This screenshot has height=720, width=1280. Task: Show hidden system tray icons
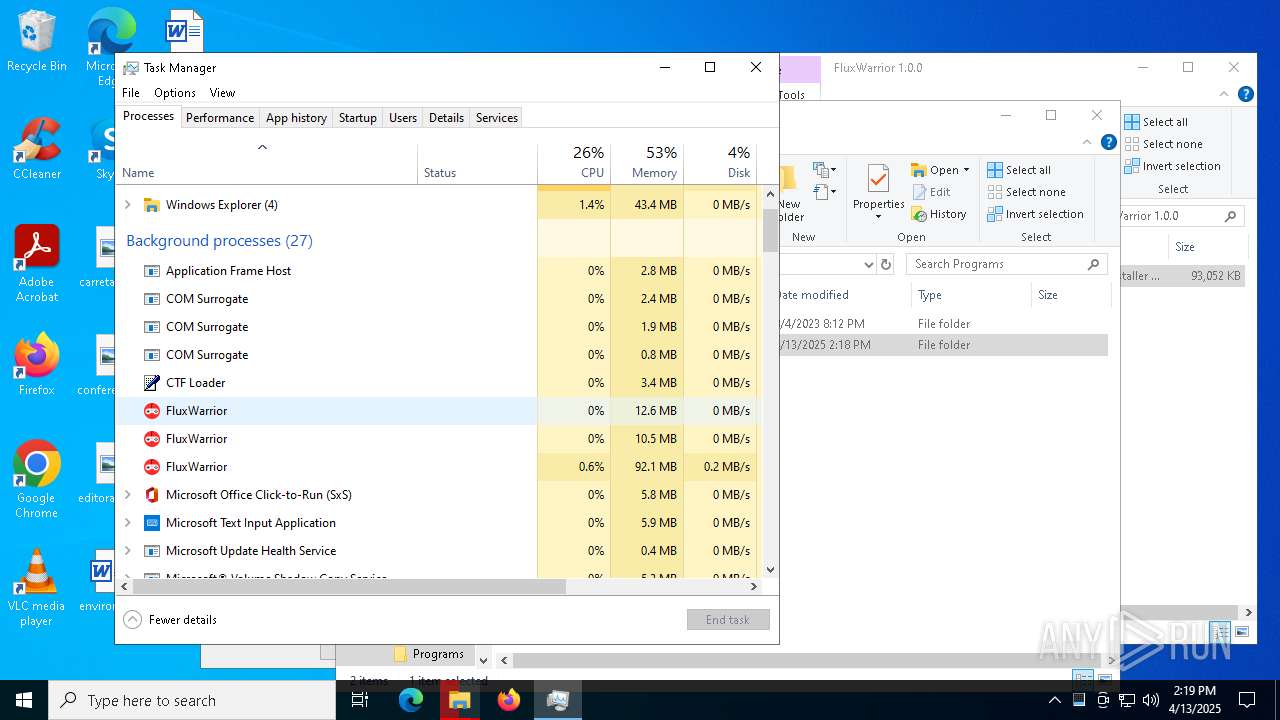(1055, 700)
